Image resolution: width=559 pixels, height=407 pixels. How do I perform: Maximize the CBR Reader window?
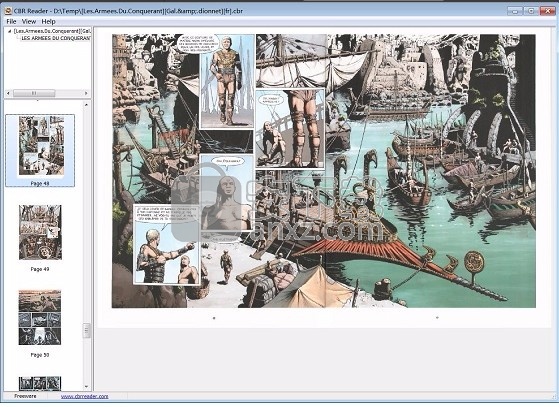[531, 11]
